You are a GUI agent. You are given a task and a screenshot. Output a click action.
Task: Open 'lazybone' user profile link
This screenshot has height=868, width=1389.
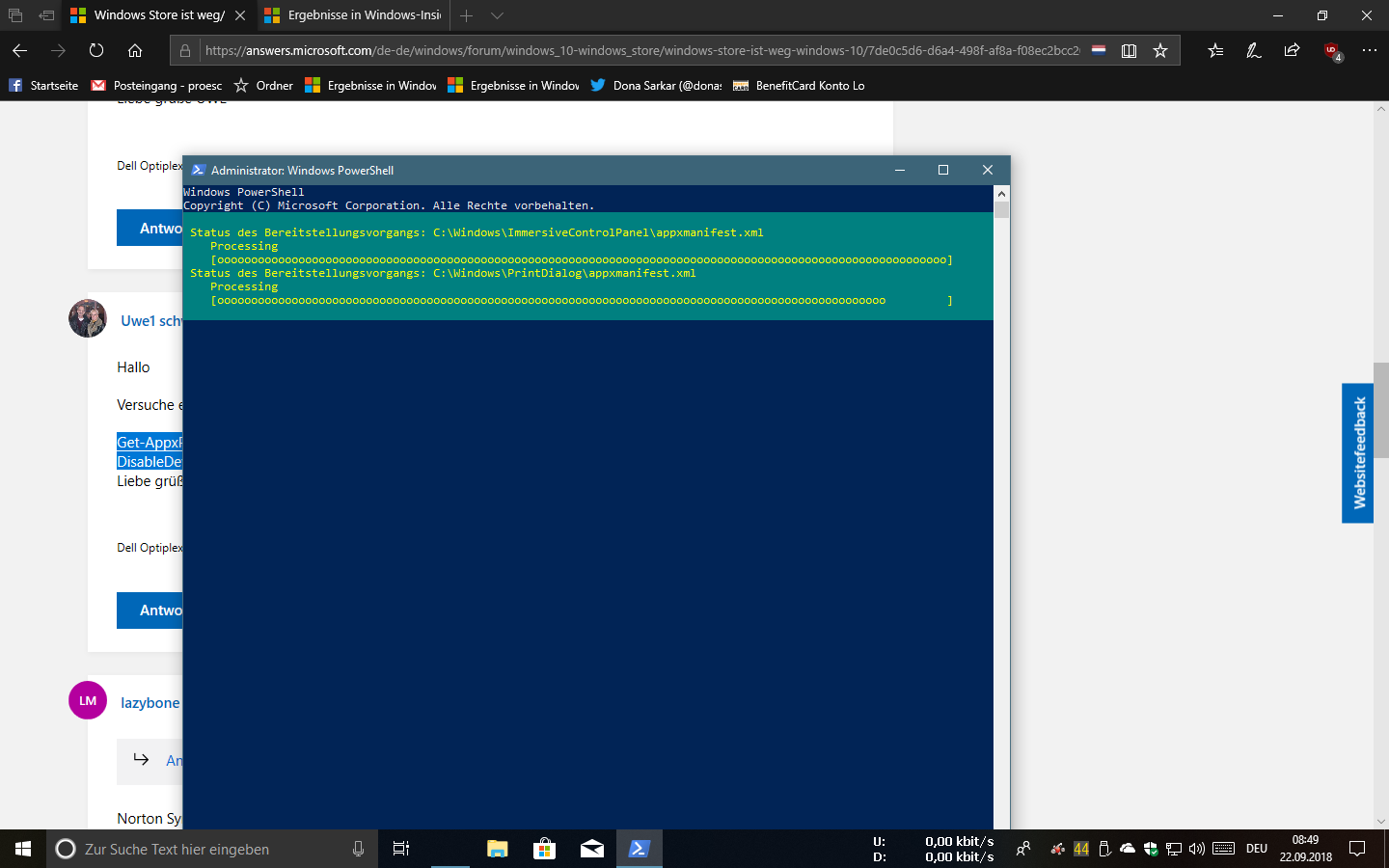click(150, 702)
